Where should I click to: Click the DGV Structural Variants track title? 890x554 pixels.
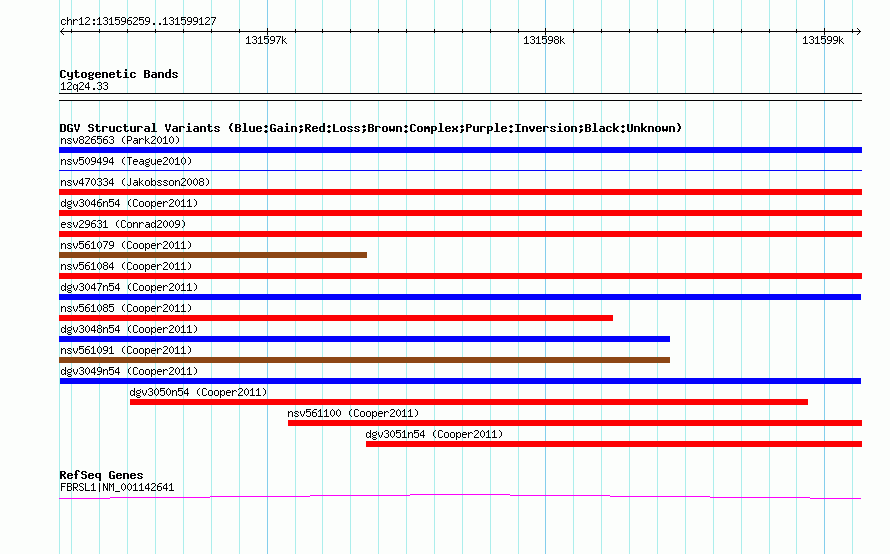[371, 128]
